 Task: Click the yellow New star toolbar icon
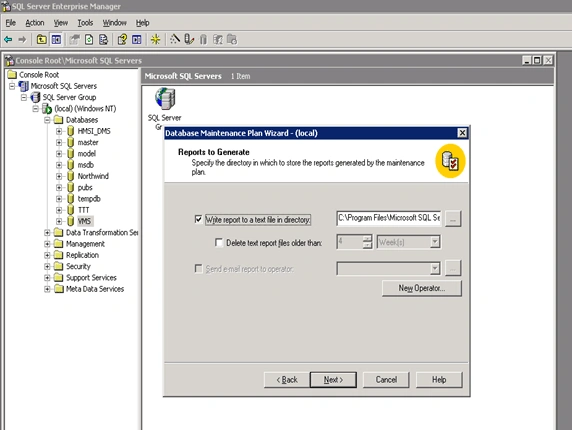point(155,39)
